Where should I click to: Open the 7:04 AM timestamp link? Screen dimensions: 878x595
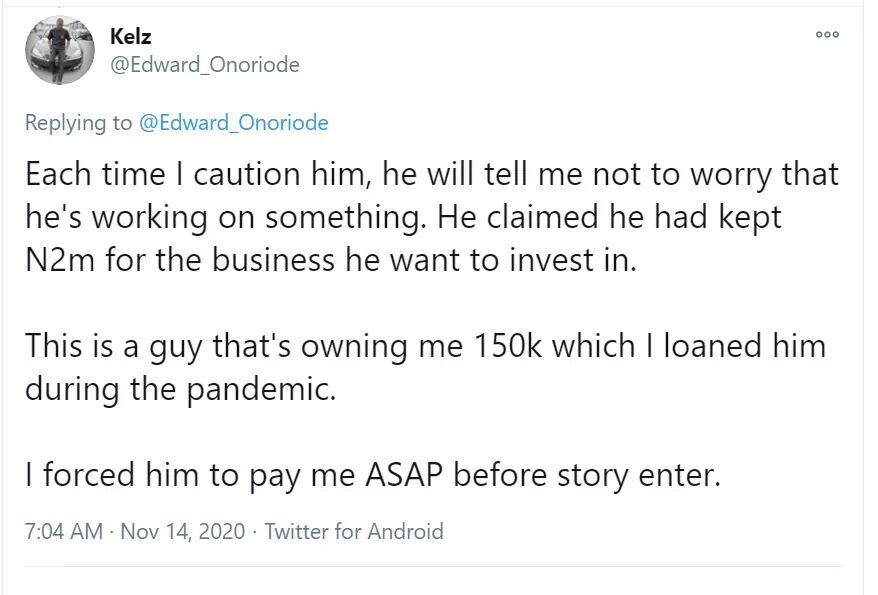[63, 531]
